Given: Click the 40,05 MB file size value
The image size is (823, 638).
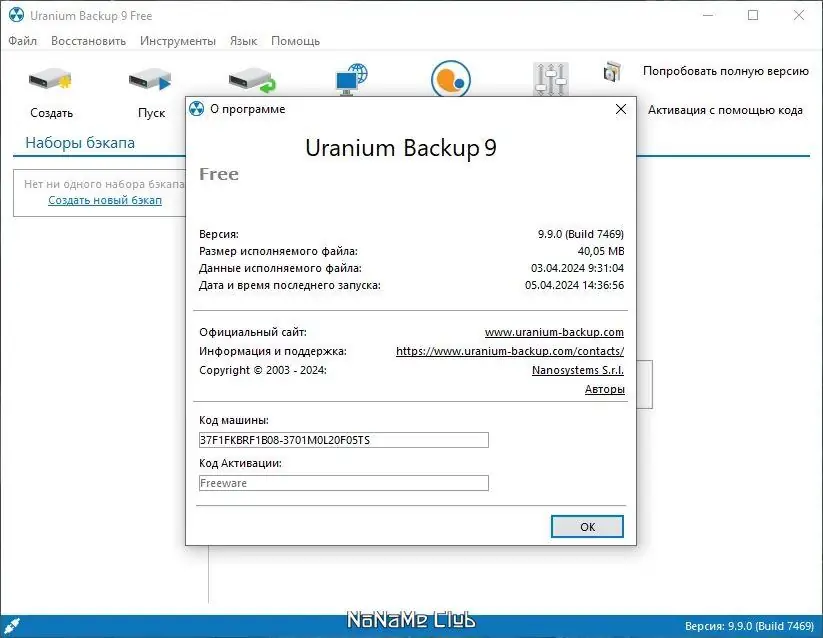Looking at the screenshot, I should coord(601,251).
